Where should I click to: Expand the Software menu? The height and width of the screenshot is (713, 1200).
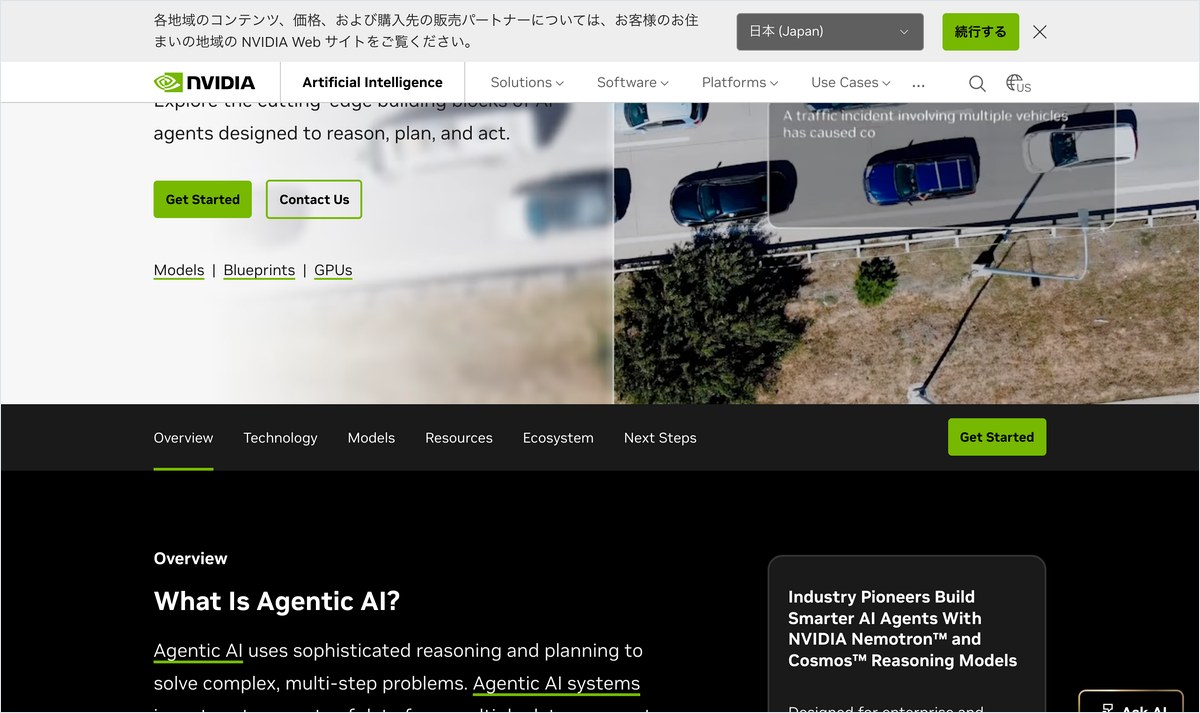633,82
